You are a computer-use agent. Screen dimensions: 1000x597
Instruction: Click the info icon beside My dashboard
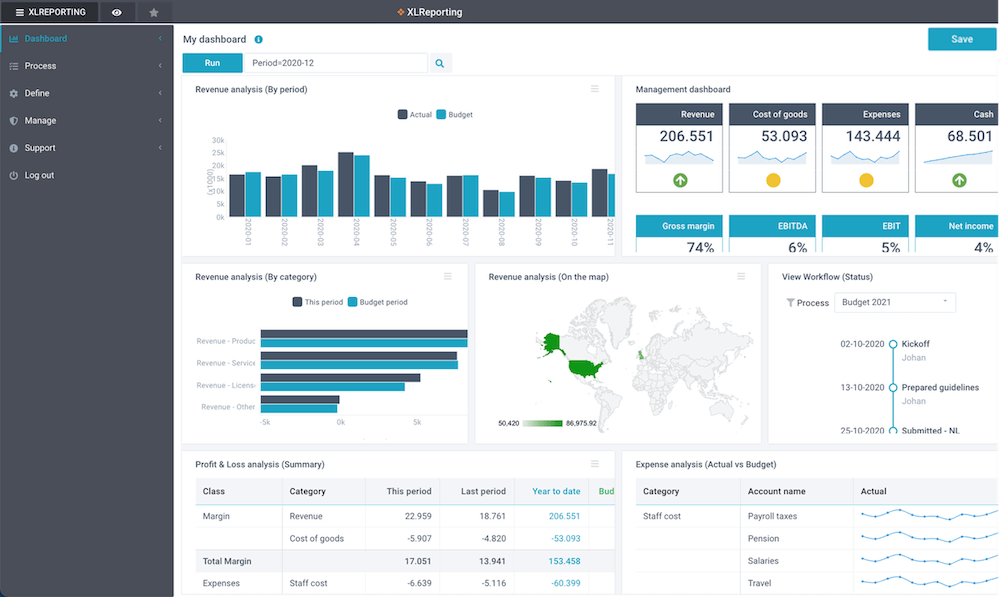tap(258, 40)
